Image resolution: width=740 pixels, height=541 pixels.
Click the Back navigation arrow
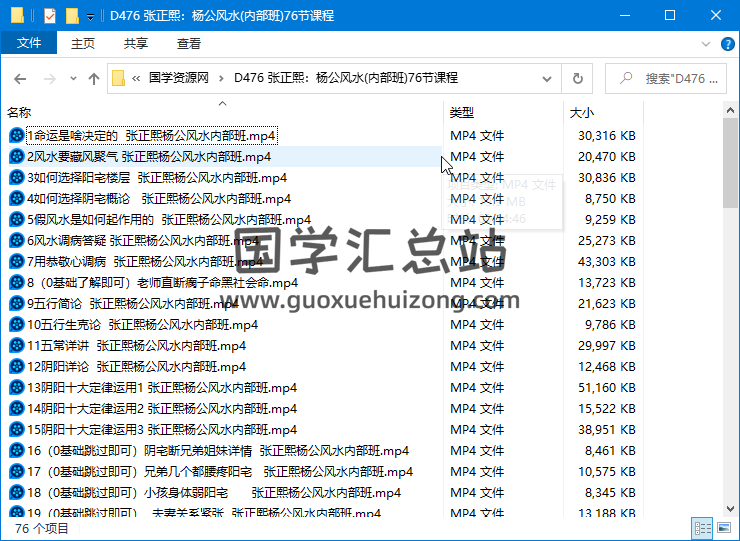(x=19, y=79)
